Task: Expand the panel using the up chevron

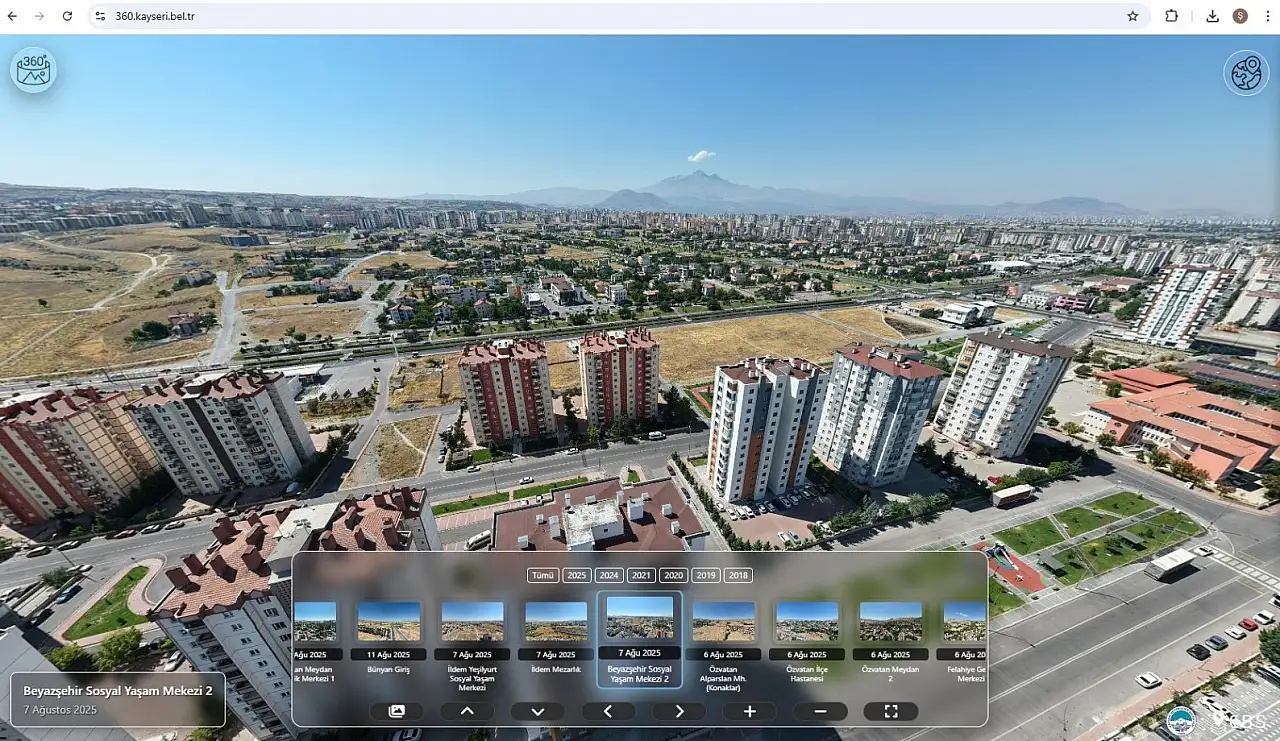Action: (467, 710)
